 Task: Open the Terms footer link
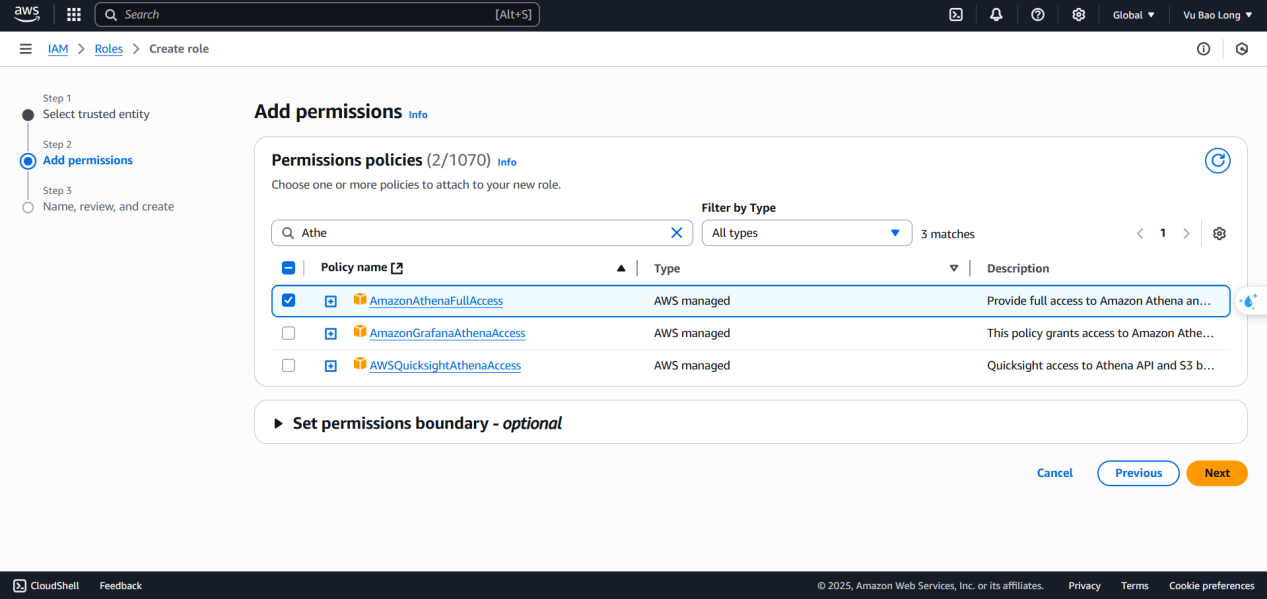click(x=1135, y=586)
